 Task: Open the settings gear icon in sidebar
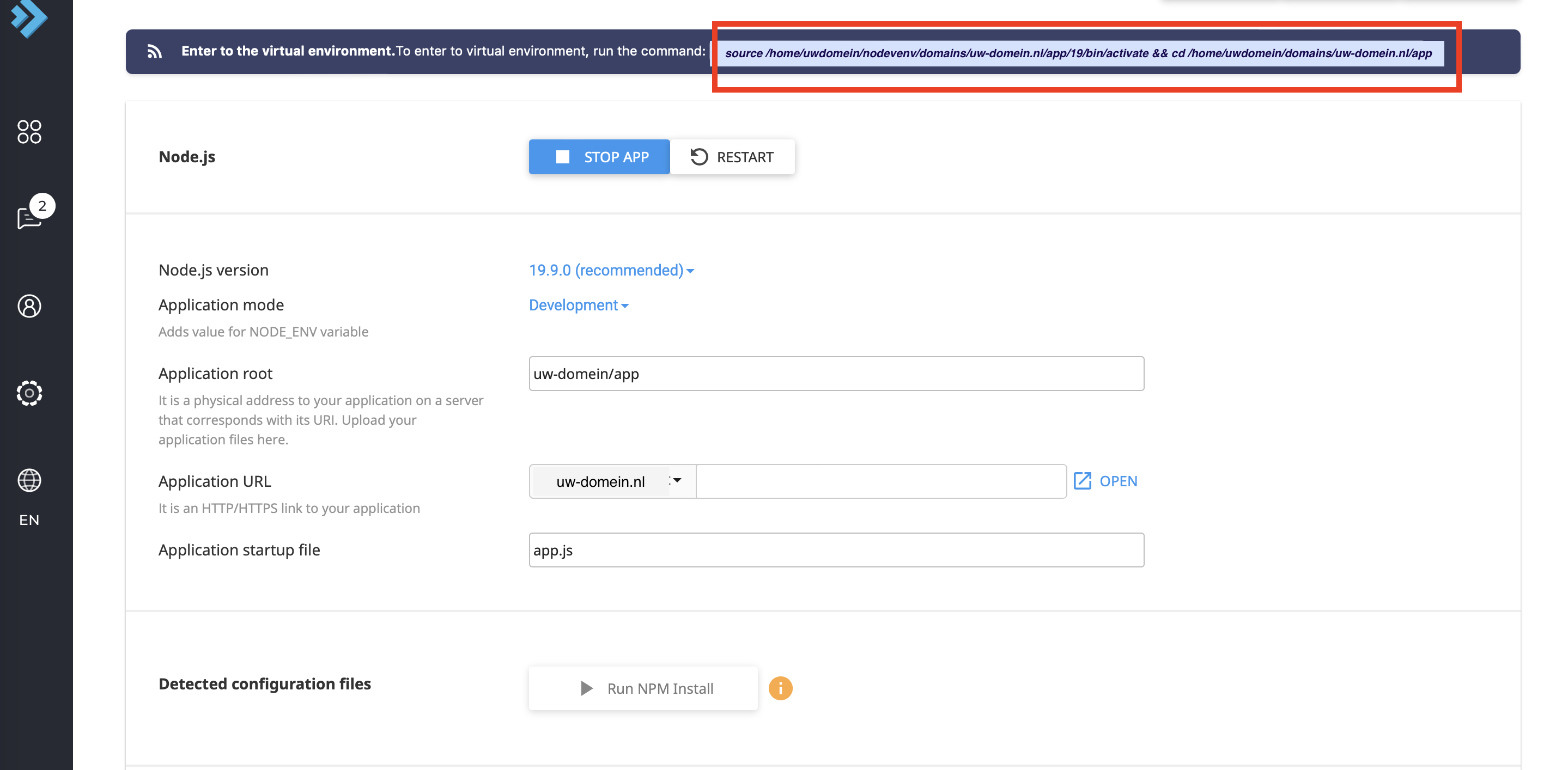click(29, 393)
